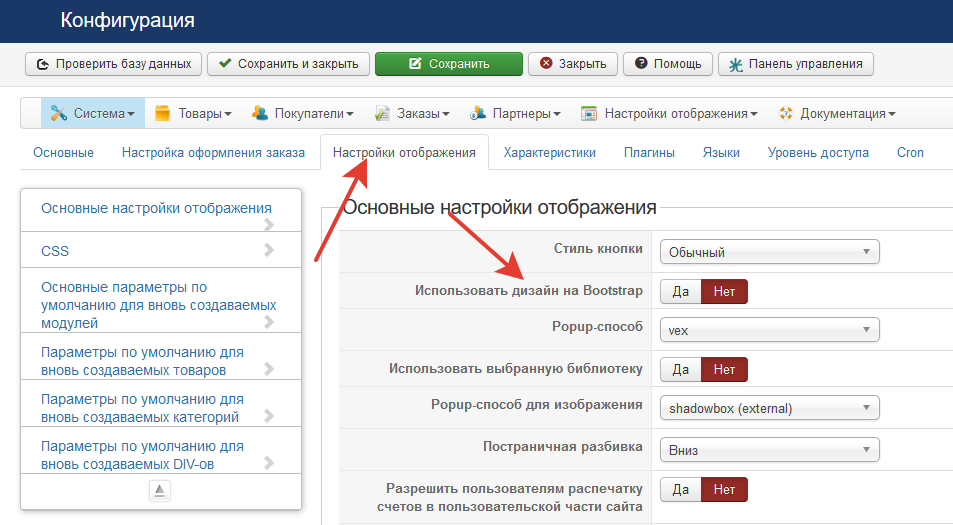The image size is (953, 525).
Task: Open the Popup-способ dropdown showing vex
Action: 769,330
